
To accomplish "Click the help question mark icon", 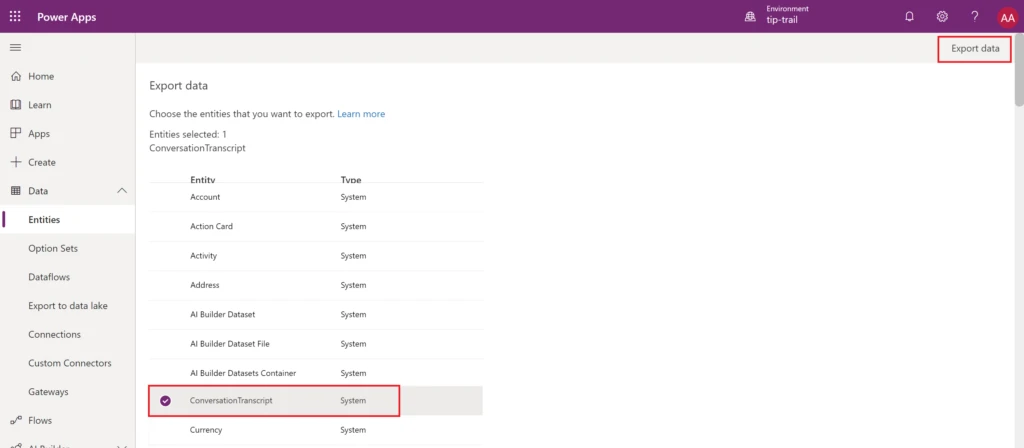I will (x=974, y=17).
